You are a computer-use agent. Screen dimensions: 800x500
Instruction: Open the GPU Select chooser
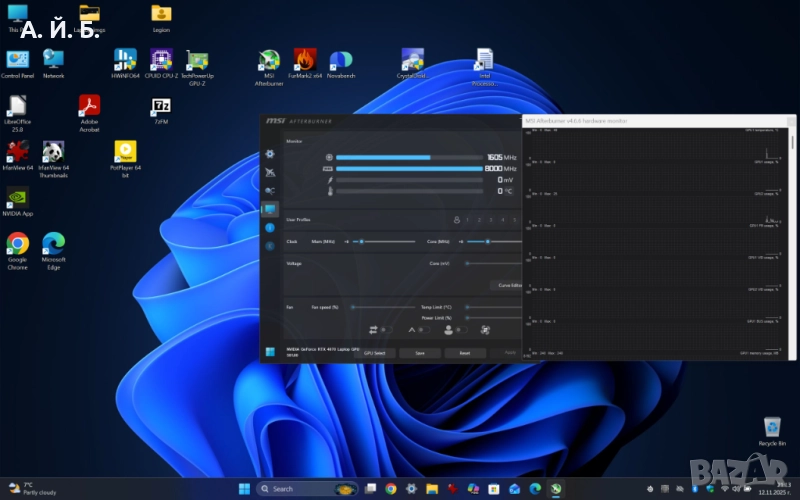pyautogui.click(x=374, y=353)
